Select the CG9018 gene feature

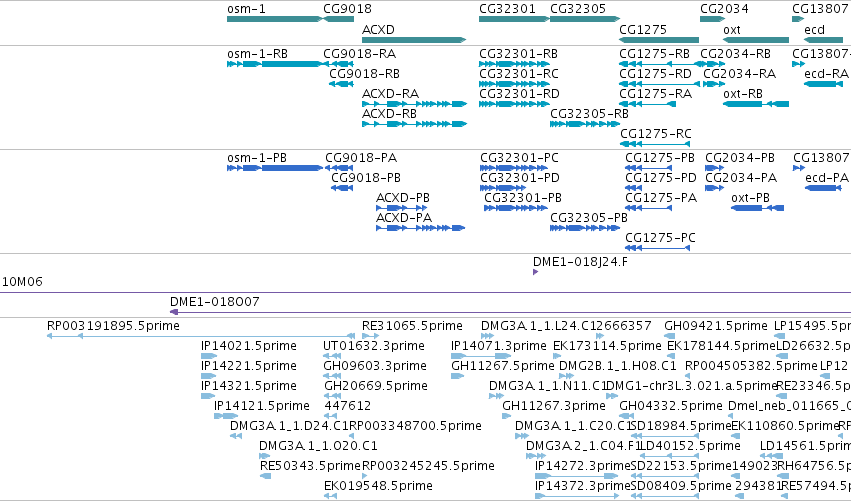tap(339, 19)
